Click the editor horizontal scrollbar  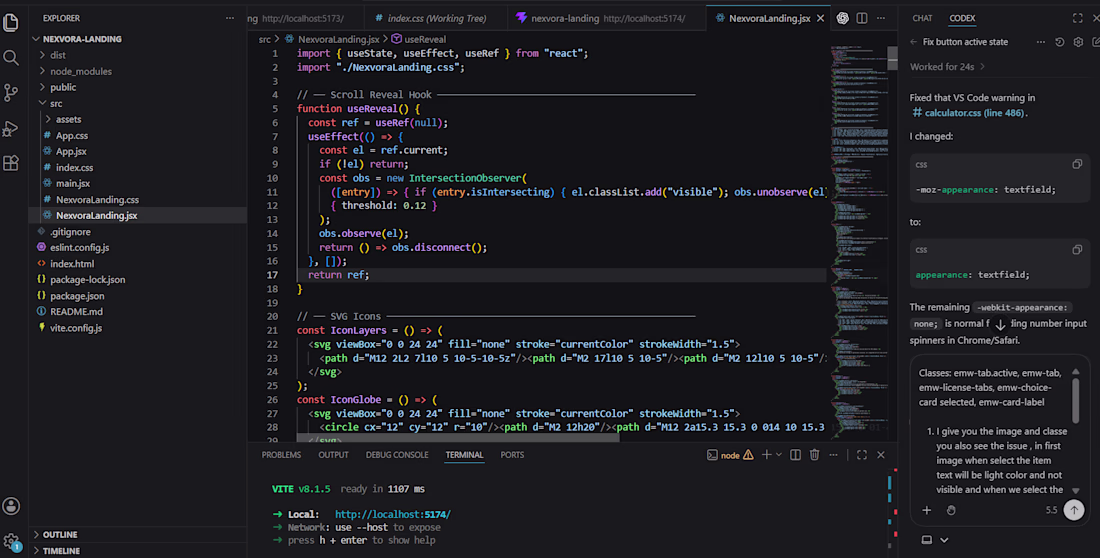click(x=457, y=438)
